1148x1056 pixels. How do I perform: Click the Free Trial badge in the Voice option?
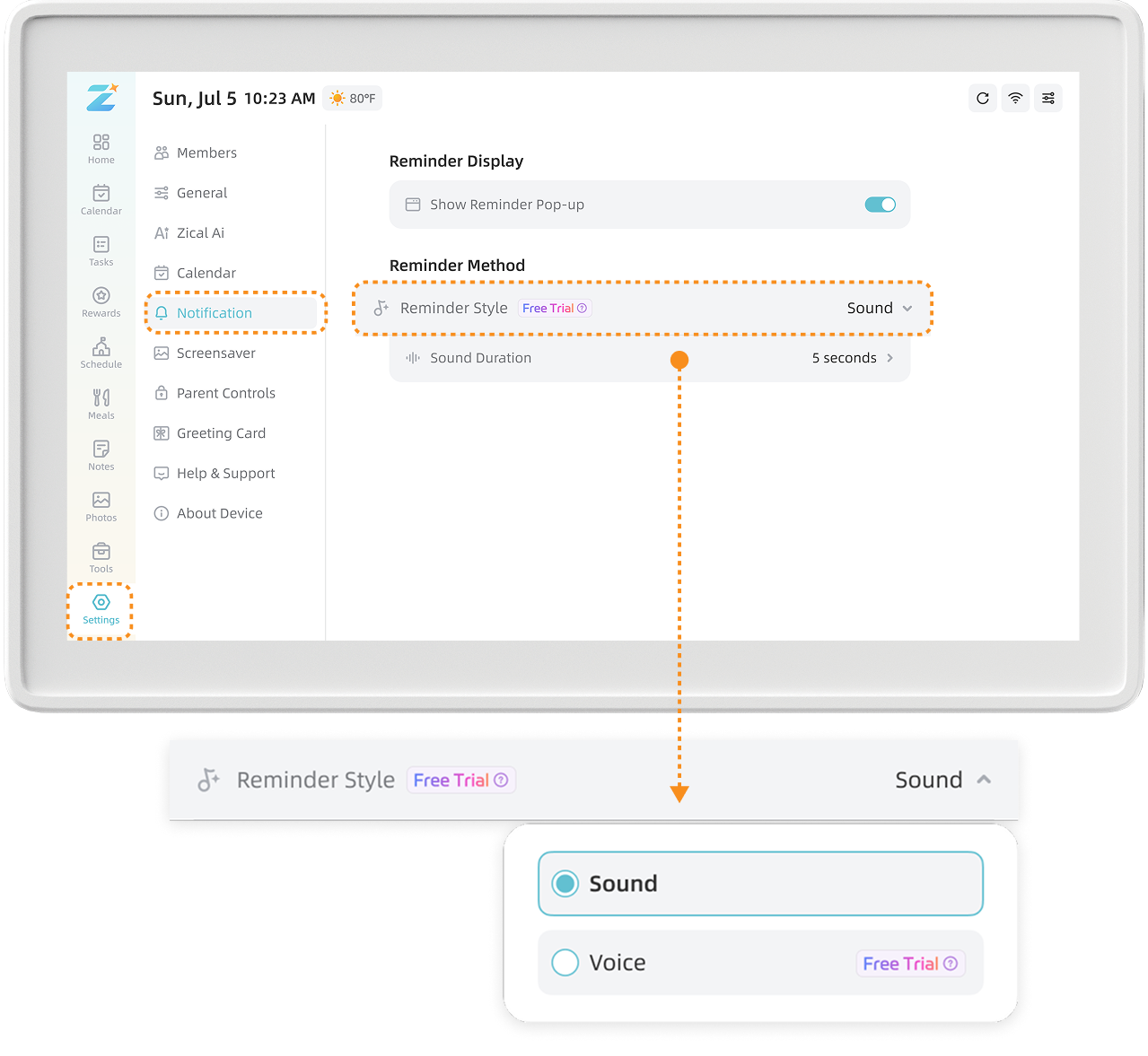tap(910, 964)
